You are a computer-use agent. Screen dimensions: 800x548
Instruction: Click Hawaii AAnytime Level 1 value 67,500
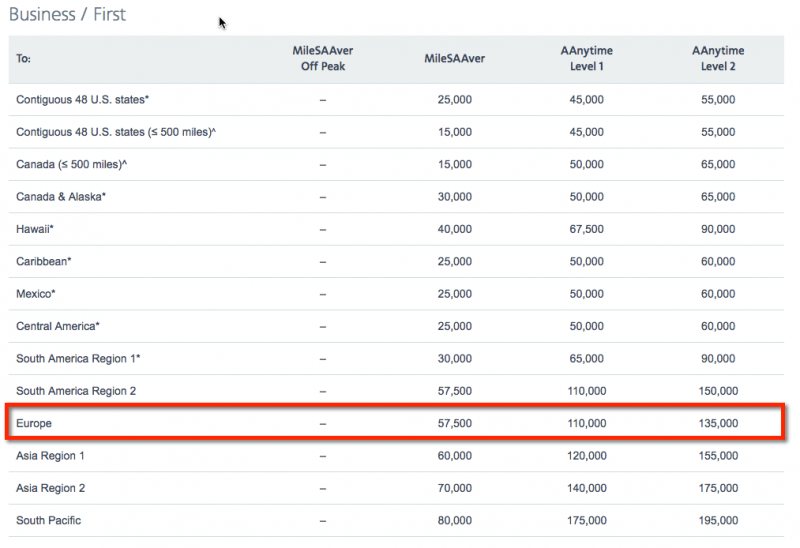click(x=586, y=229)
